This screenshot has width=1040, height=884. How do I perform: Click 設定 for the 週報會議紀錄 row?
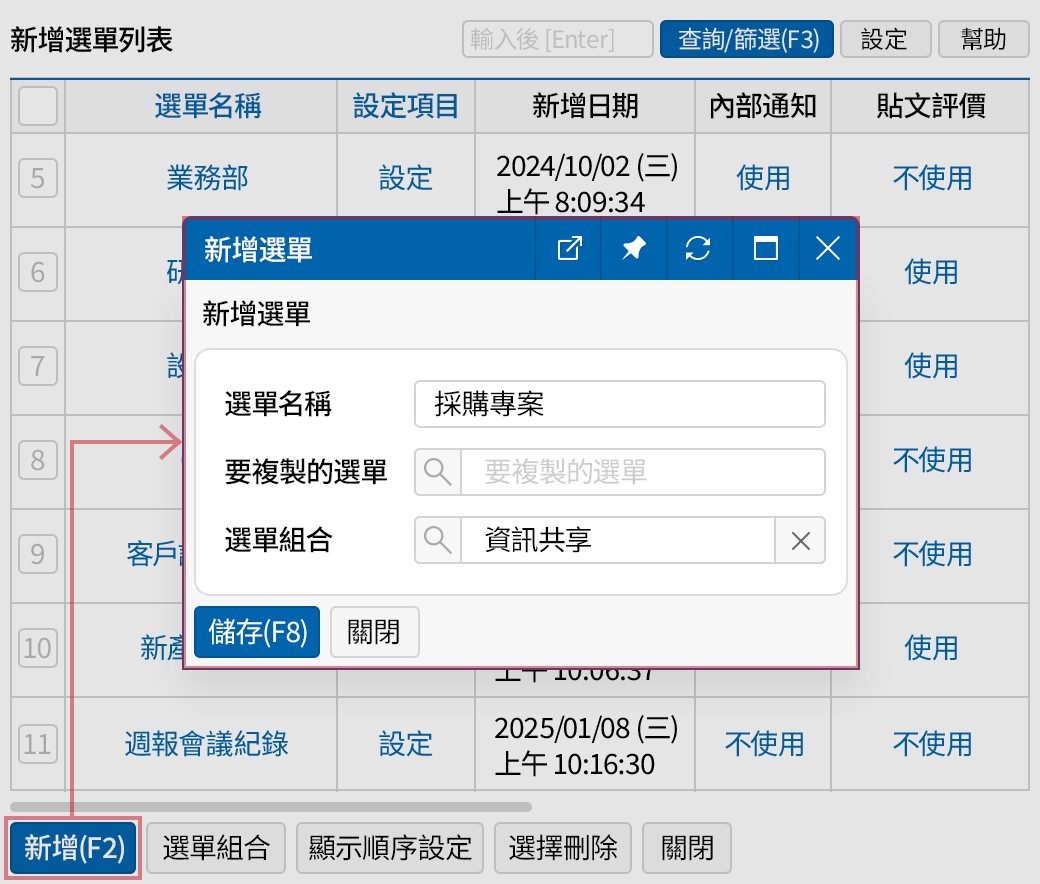[405, 744]
